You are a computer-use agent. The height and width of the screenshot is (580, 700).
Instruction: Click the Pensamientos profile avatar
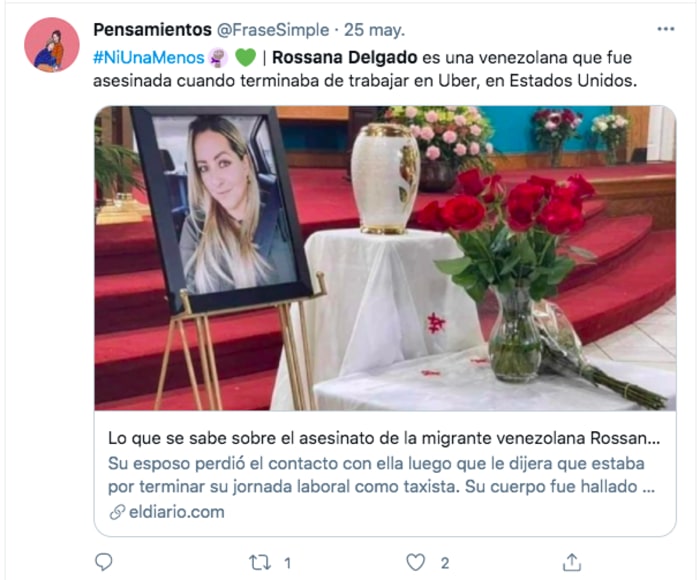[52, 45]
